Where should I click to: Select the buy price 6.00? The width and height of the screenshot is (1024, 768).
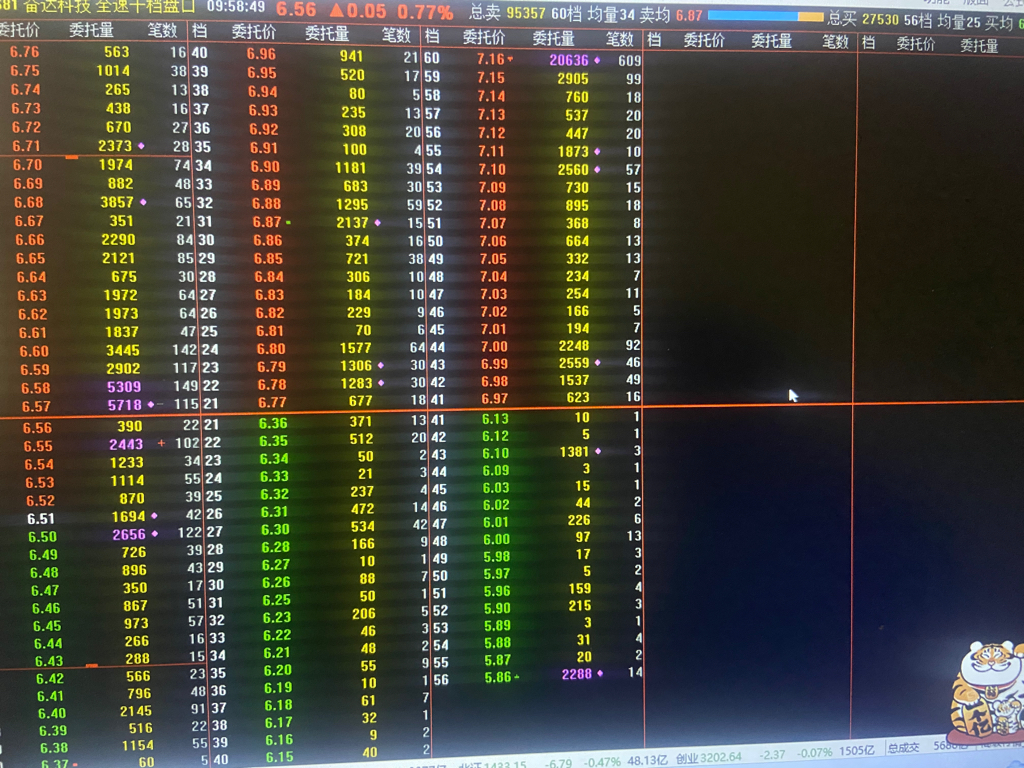[x=496, y=539]
